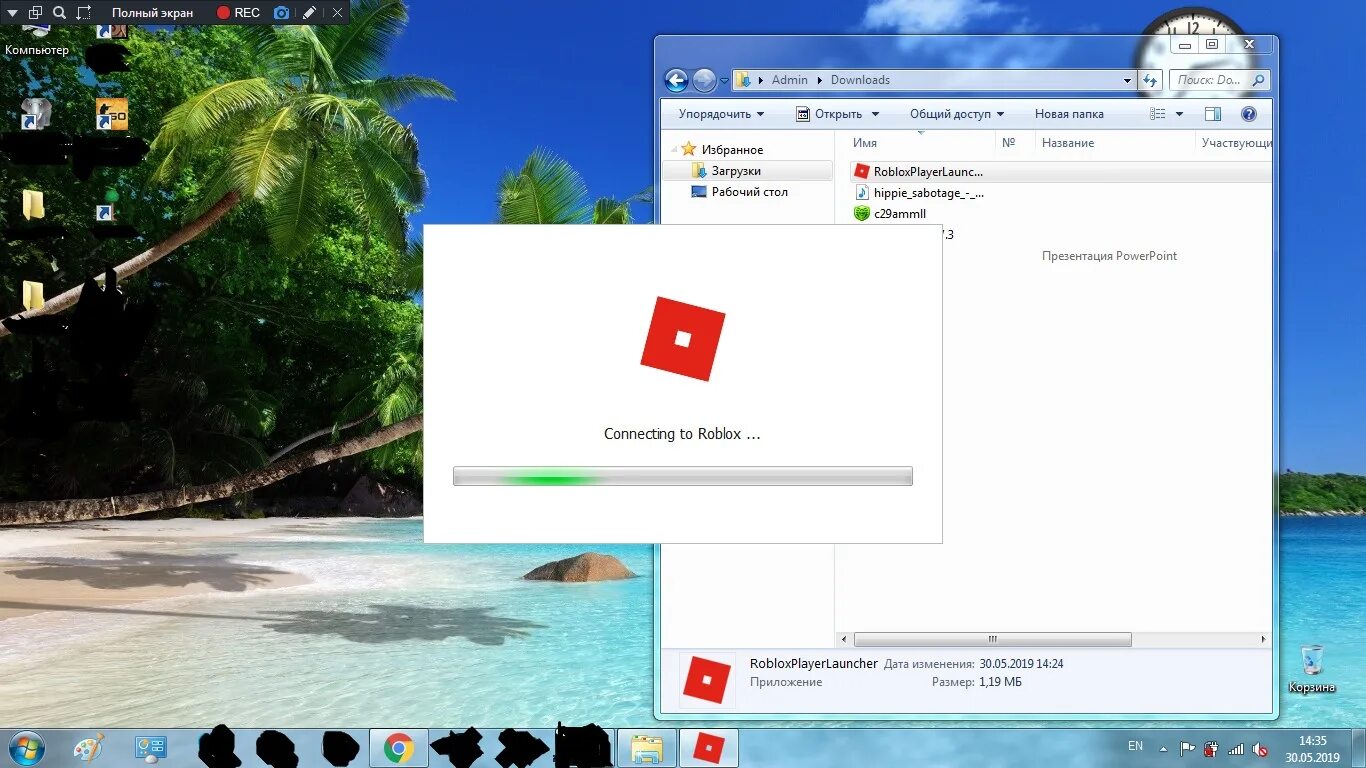This screenshot has height=768, width=1366.
Task: Click the Презентация PowerPoint text
Action: click(1109, 256)
